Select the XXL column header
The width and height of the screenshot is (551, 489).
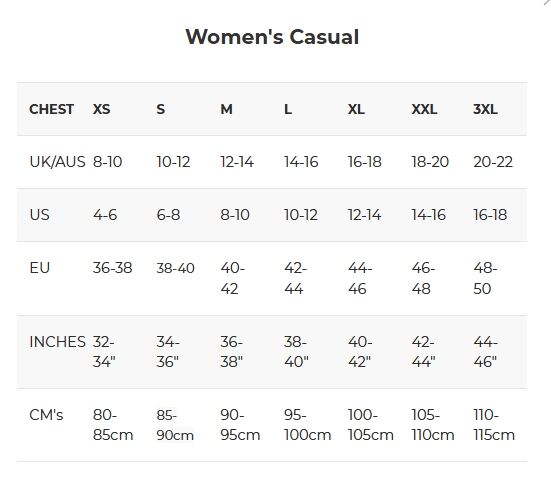point(424,109)
